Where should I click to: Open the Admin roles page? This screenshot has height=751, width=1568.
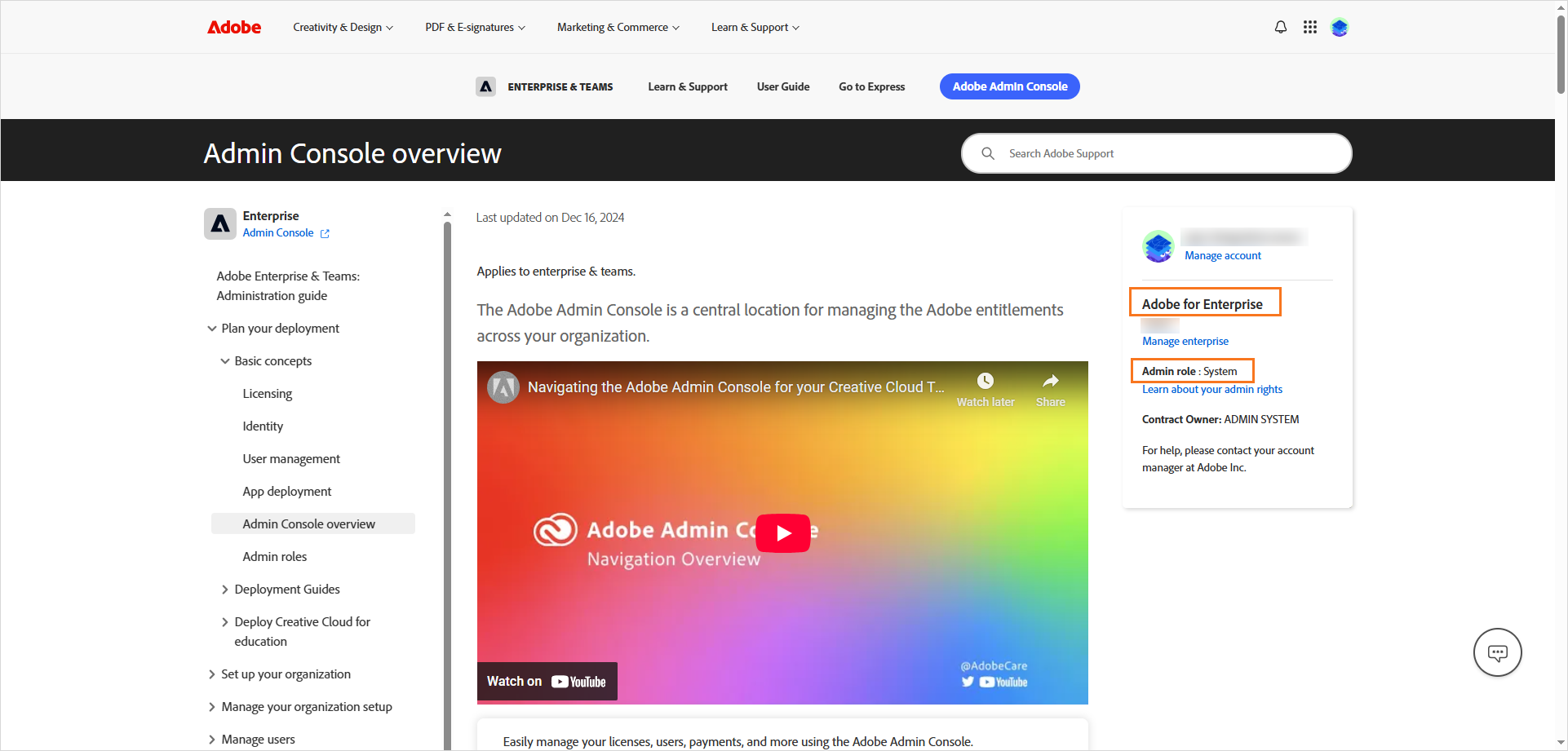[275, 557]
